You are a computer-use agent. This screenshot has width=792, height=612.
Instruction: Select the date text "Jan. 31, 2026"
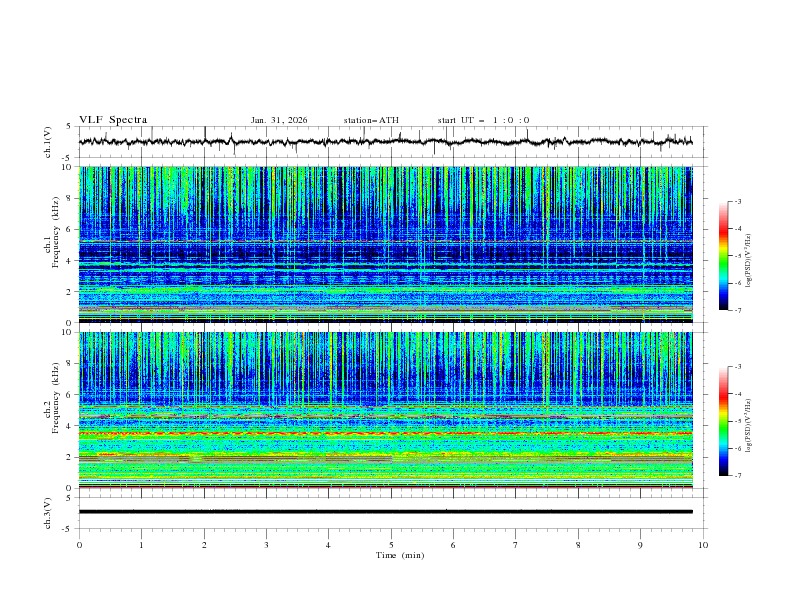(x=279, y=120)
